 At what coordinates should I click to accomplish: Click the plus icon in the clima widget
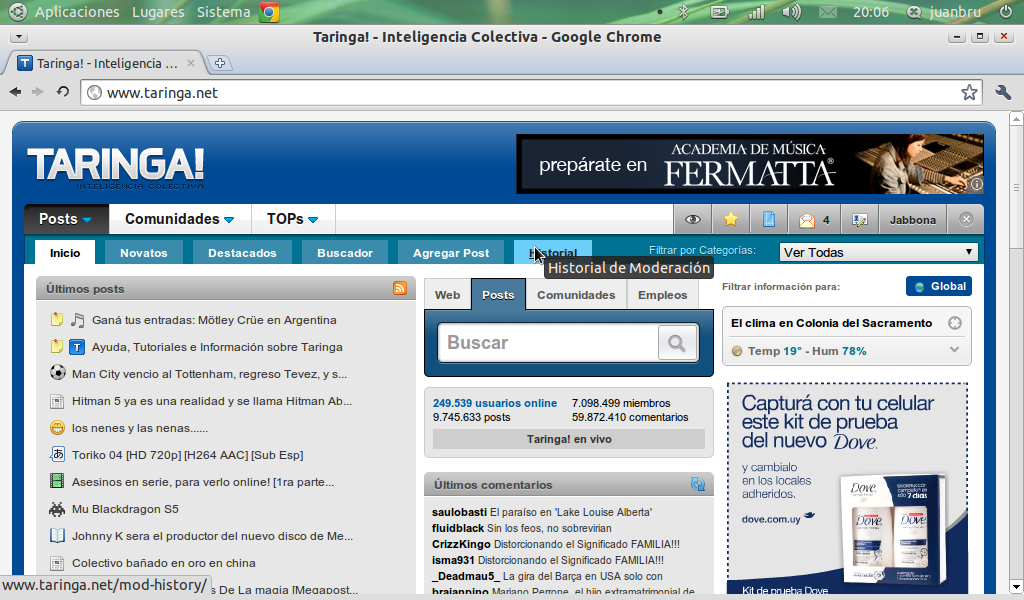[x=955, y=323]
